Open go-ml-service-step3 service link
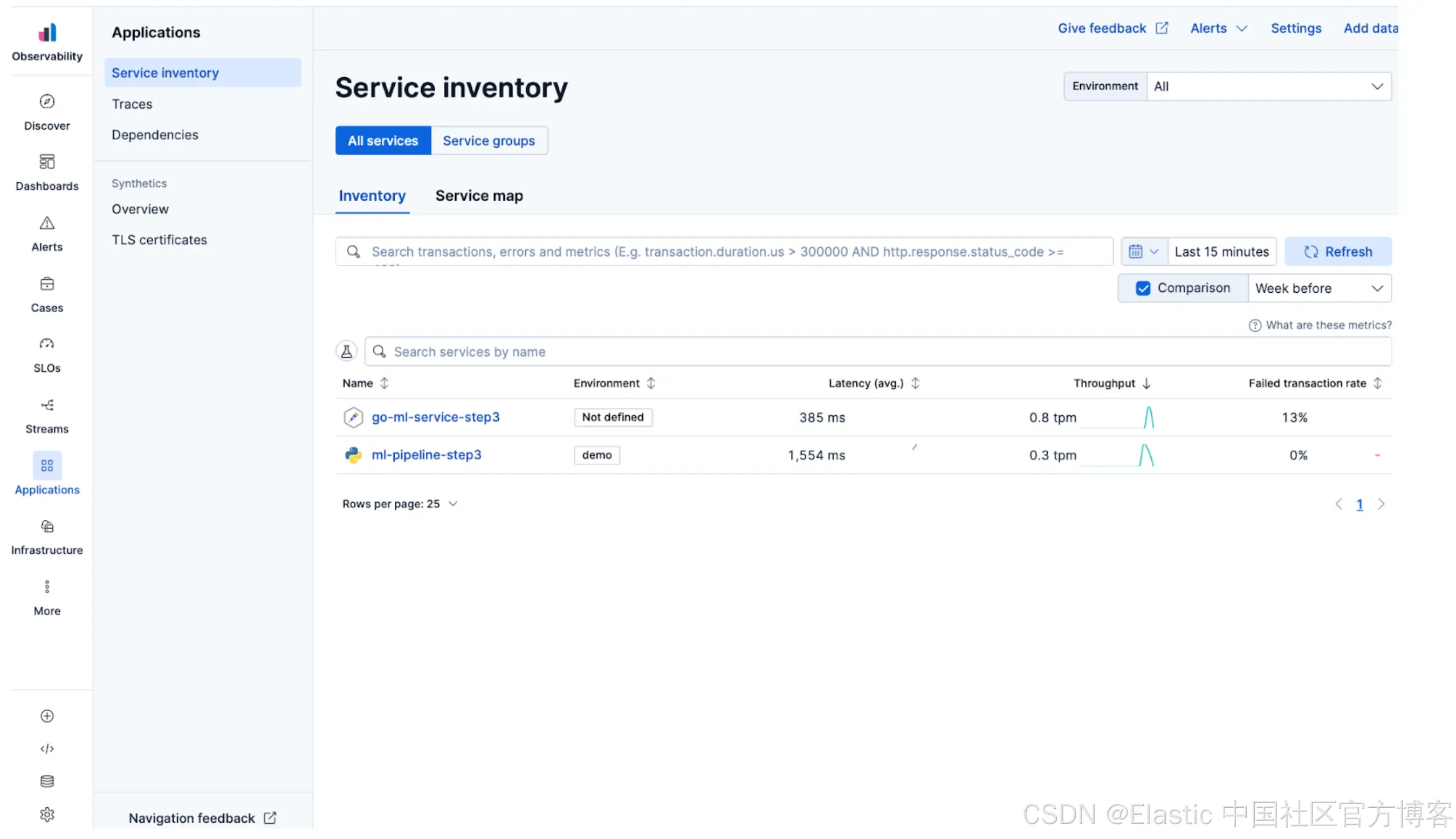 [x=435, y=417]
